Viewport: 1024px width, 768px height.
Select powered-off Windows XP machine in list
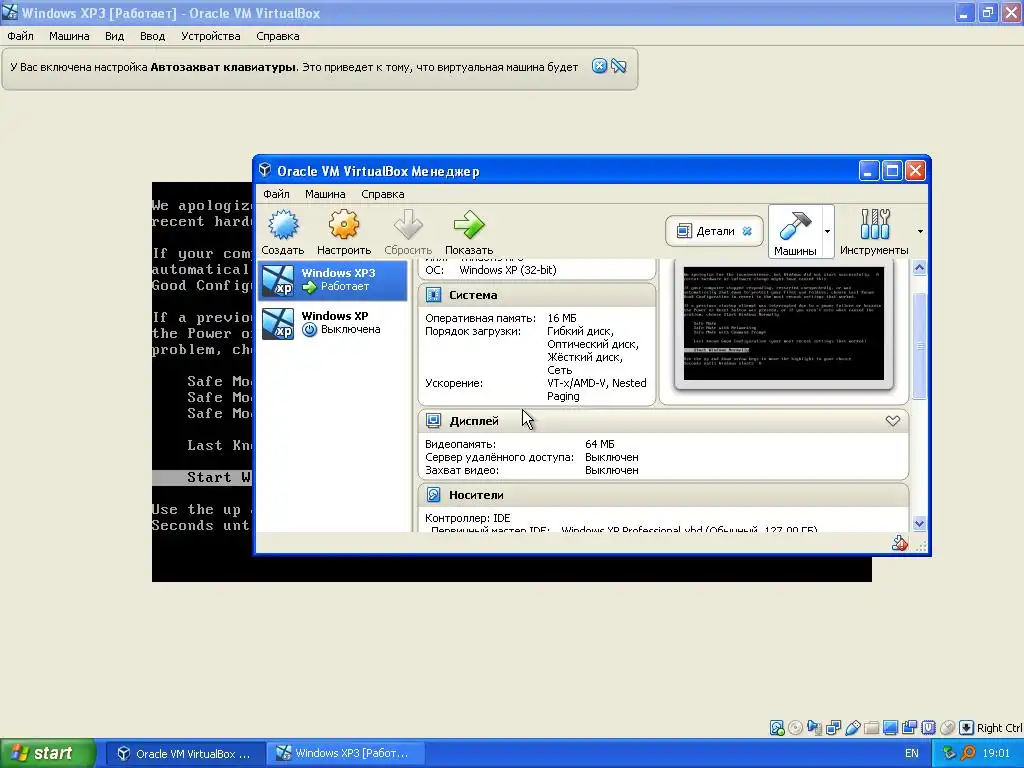pos(333,323)
